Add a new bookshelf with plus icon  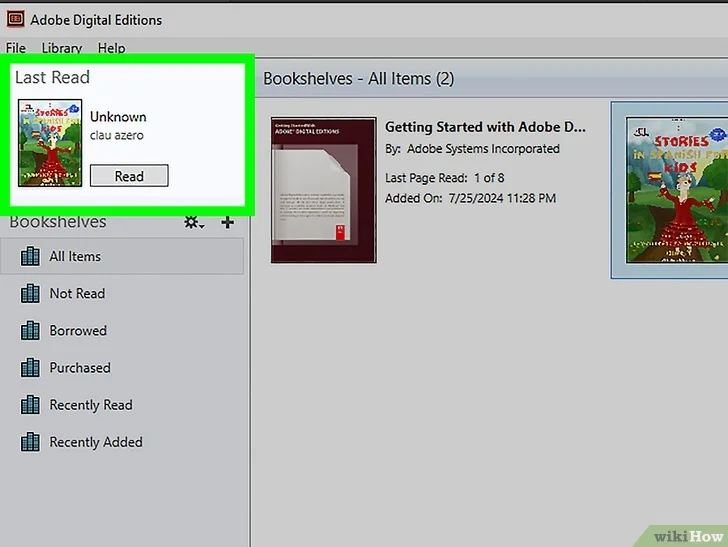coord(227,222)
